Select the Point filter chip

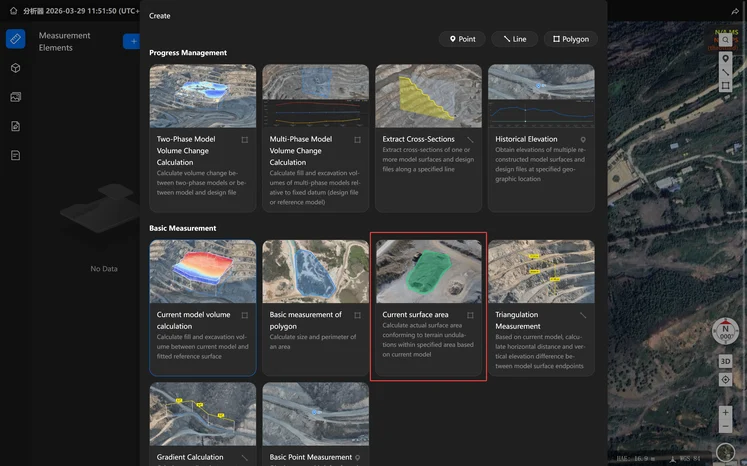pyautogui.click(x=462, y=39)
